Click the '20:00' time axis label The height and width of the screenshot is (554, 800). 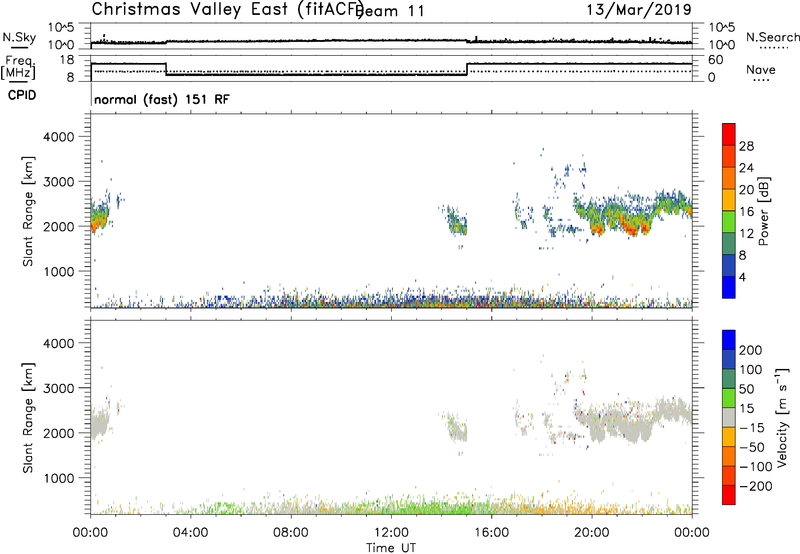(592, 533)
